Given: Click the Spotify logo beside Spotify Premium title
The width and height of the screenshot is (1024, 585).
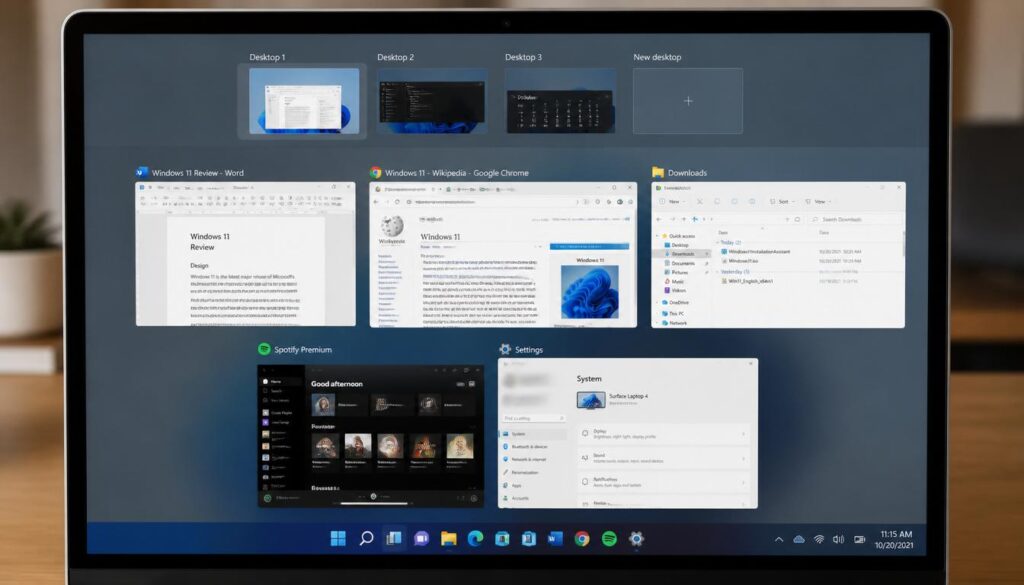Looking at the screenshot, I should coord(264,349).
